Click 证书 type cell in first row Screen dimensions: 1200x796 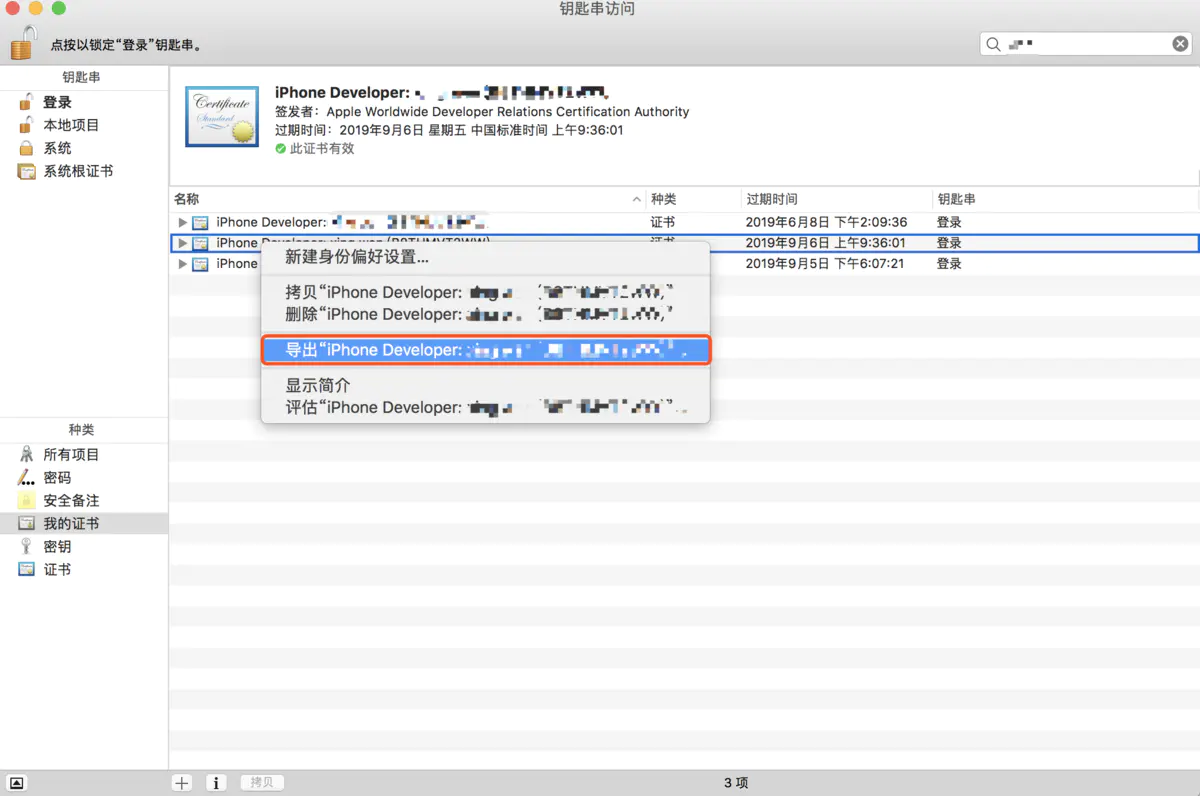pyautogui.click(x=662, y=222)
